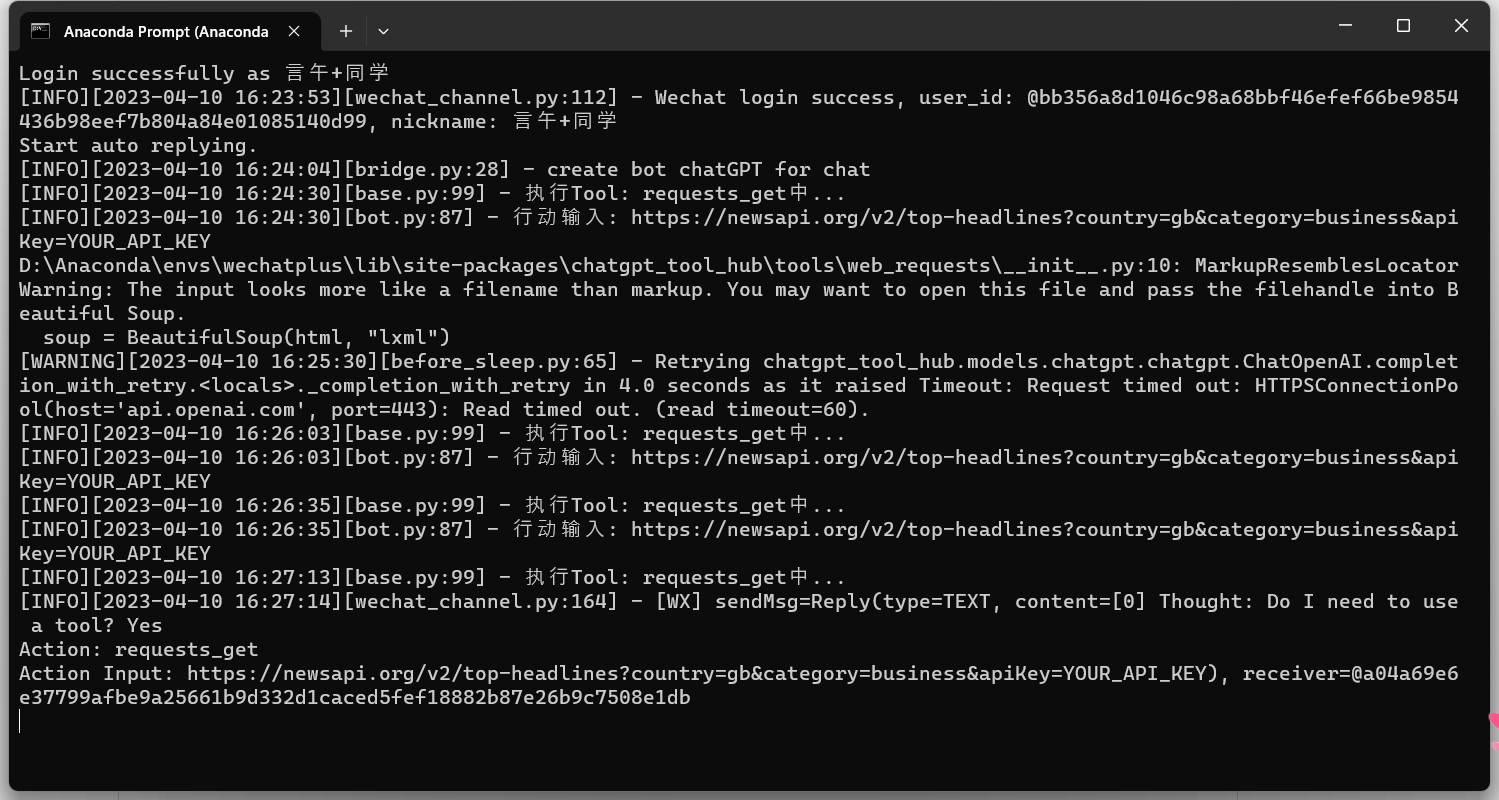Screen dimensions: 1499x800
Task: Click the Retrying warning log line
Action: (x=700, y=361)
